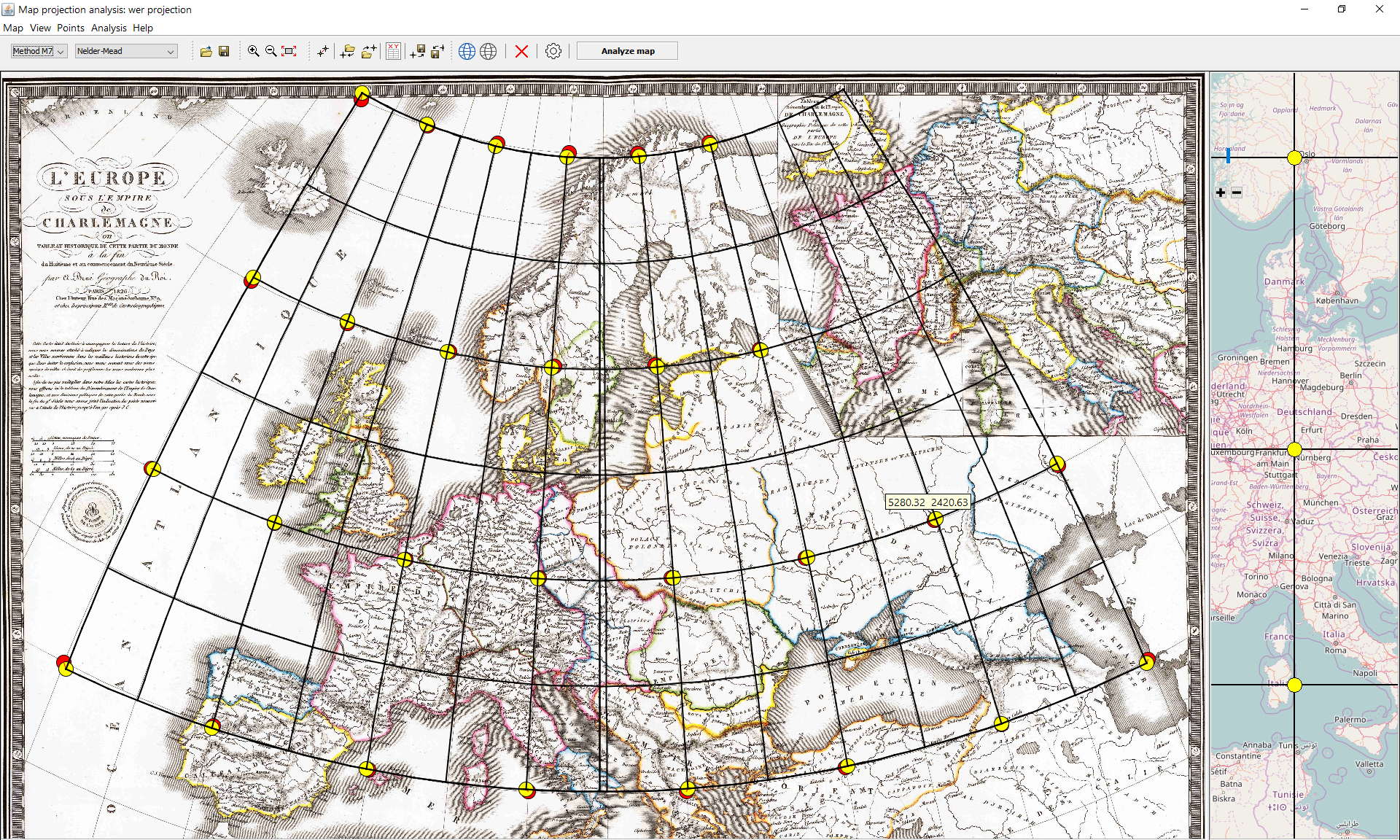Click the plus zoom button on reference map
1400x840 pixels.
pos(1221,192)
